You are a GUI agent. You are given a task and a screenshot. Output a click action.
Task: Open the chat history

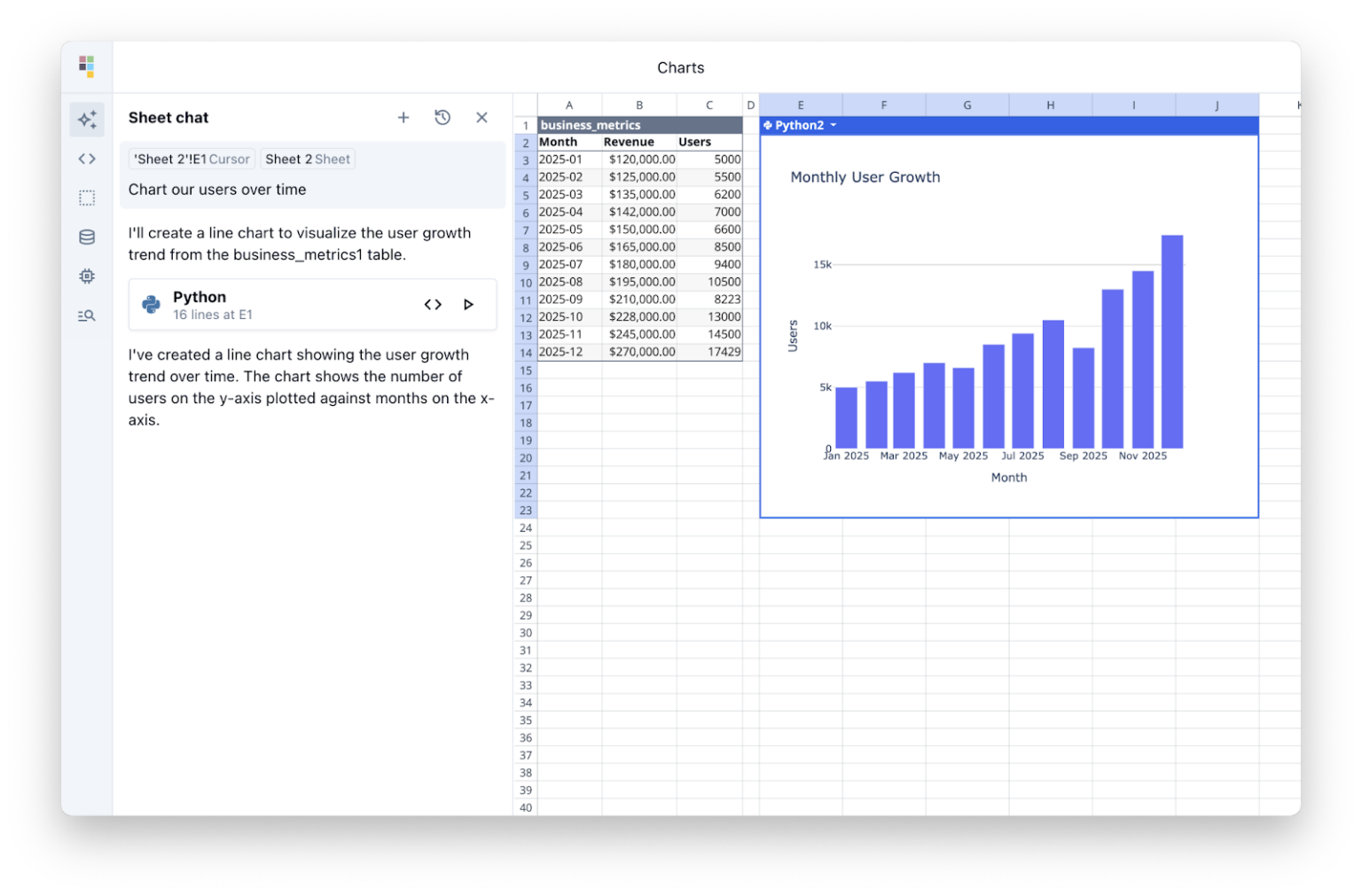442,117
